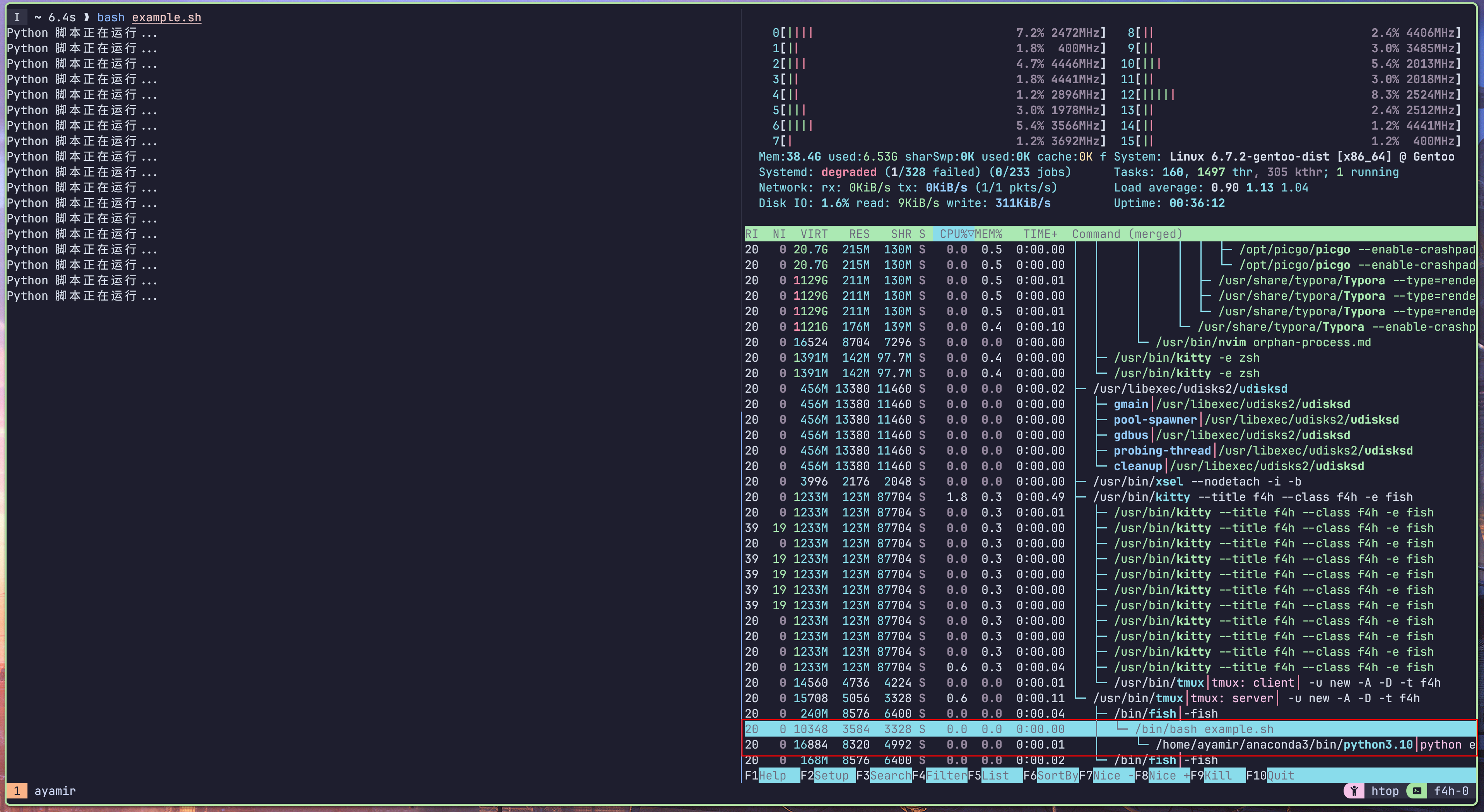Select tmux window 1 badge labeled ayamir
Screen dimensions: 1484x812
pos(17,791)
